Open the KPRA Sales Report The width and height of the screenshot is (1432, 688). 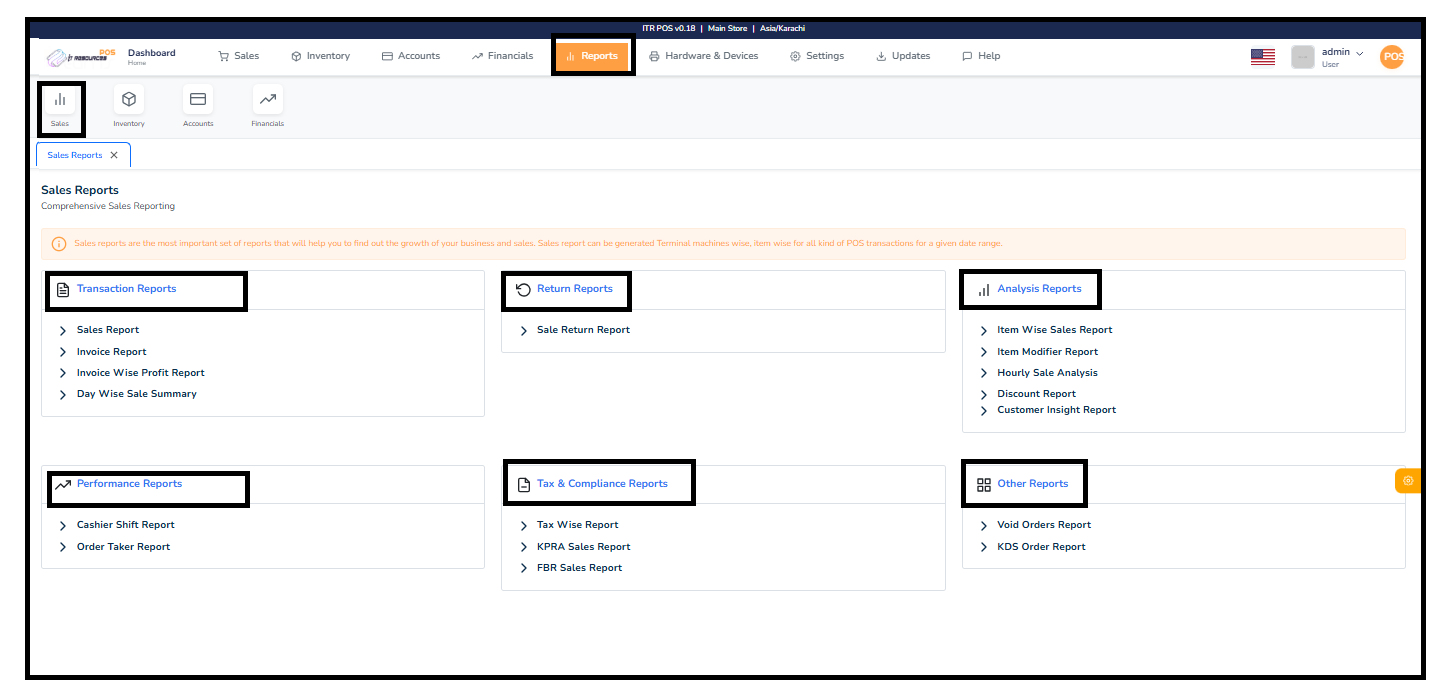(583, 546)
